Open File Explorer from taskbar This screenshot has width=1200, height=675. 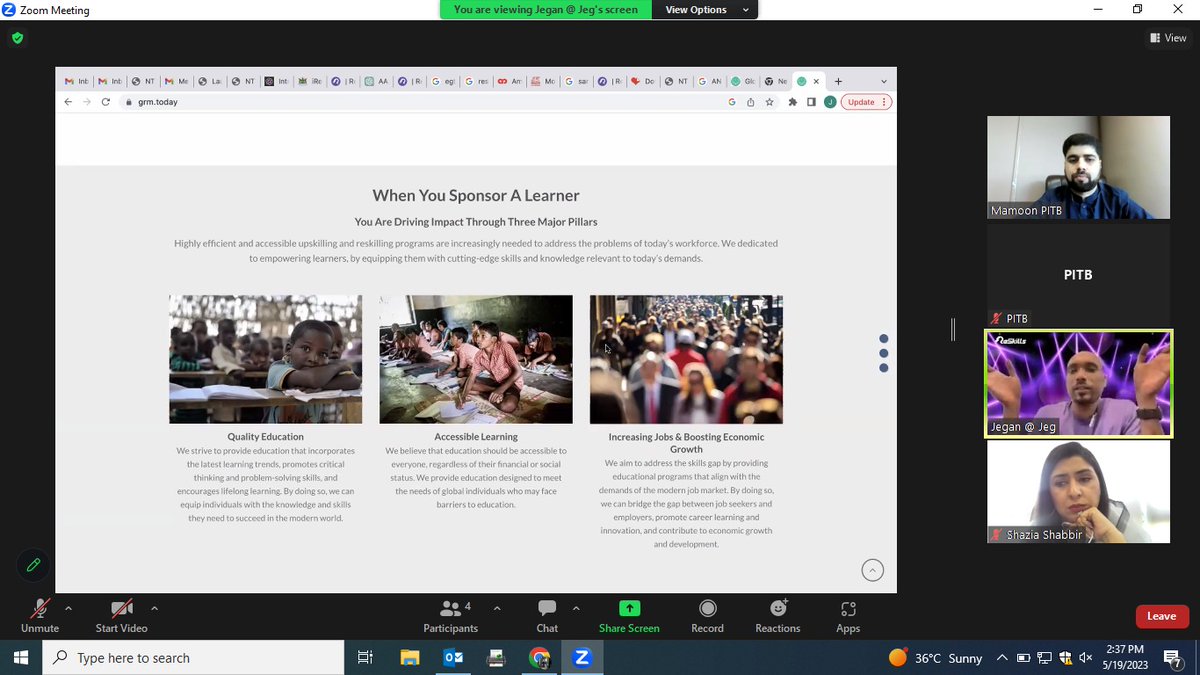409,658
